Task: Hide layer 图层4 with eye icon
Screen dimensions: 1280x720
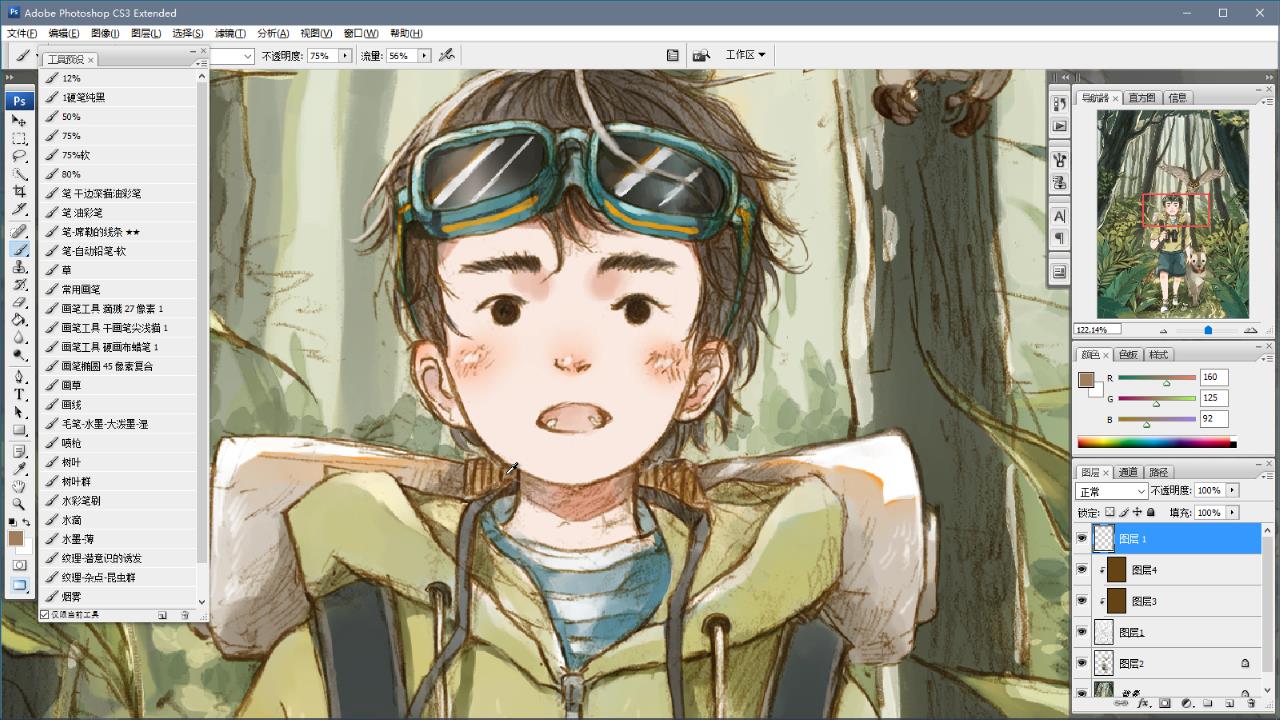Action: (x=1081, y=570)
